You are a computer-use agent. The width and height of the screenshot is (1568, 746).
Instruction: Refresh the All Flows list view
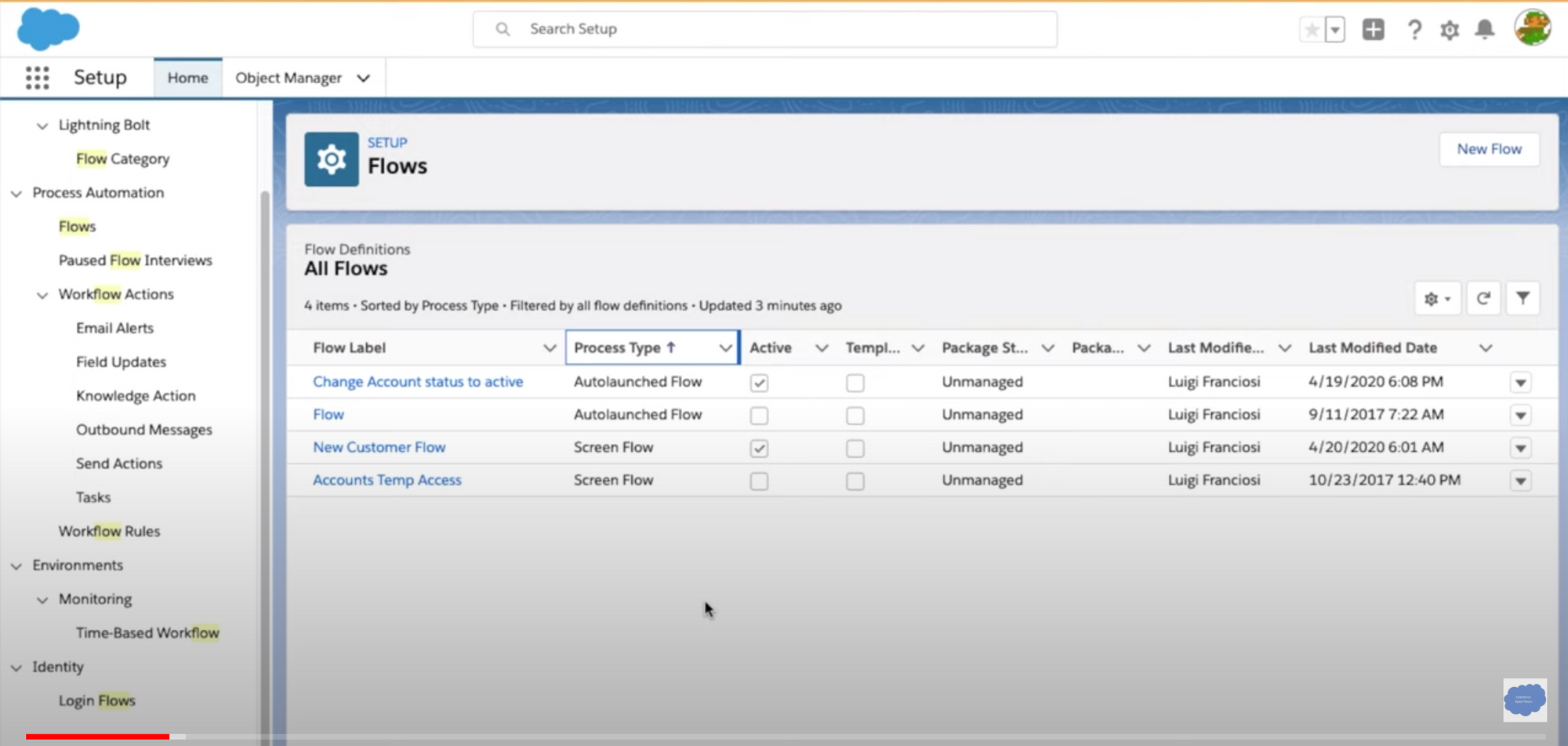click(1483, 298)
